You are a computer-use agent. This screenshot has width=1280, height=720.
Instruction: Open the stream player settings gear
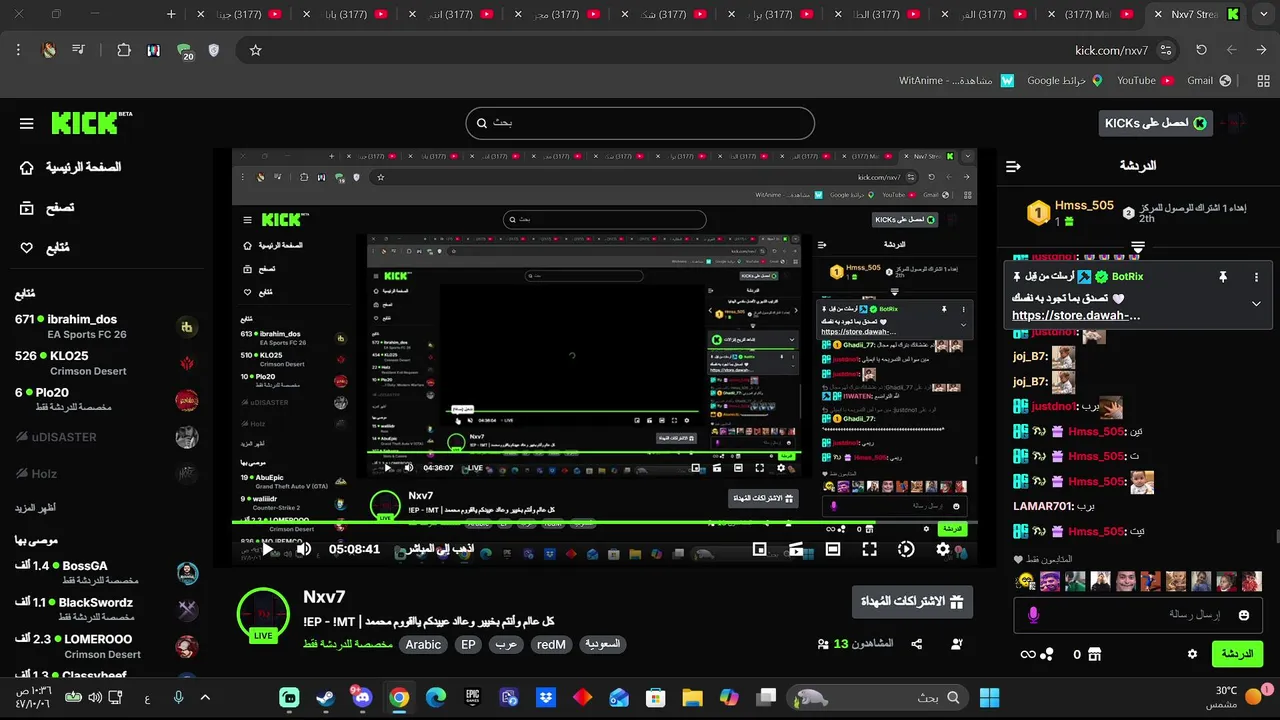pyautogui.click(x=943, y=549)
